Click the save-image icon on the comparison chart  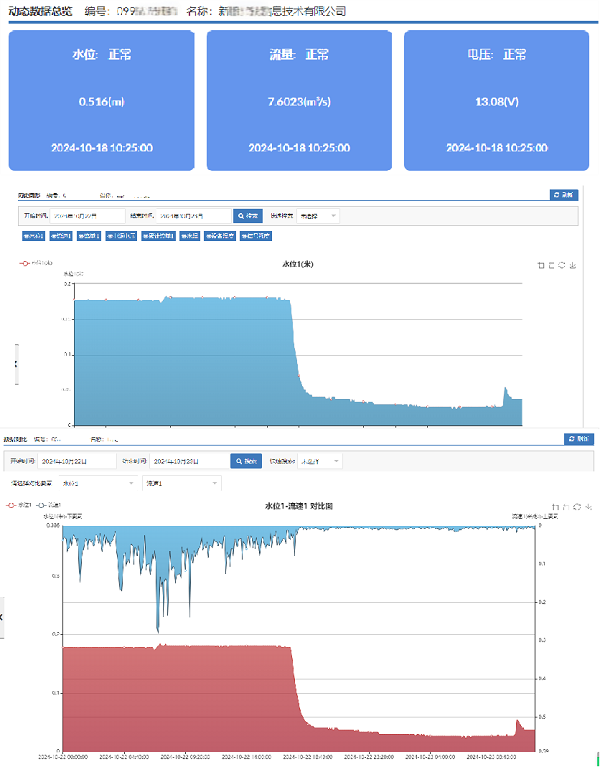click(590, 506)
